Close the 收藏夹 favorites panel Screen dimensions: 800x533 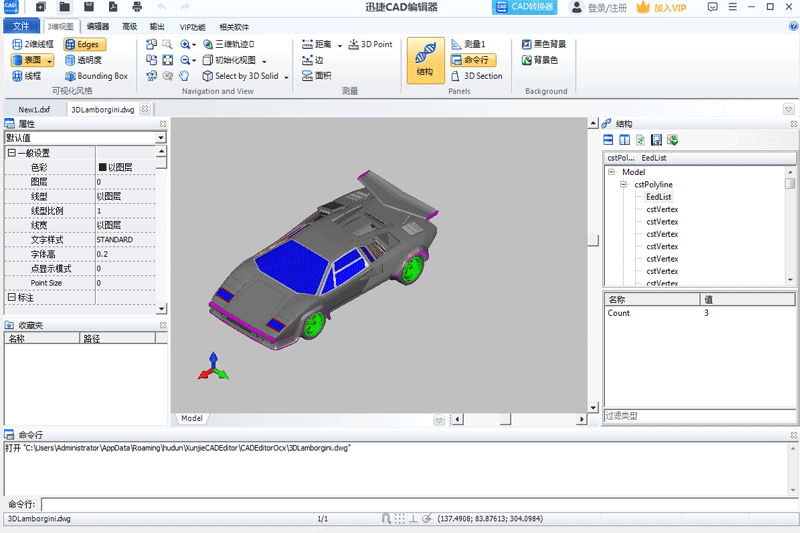[x=163, y=325]
